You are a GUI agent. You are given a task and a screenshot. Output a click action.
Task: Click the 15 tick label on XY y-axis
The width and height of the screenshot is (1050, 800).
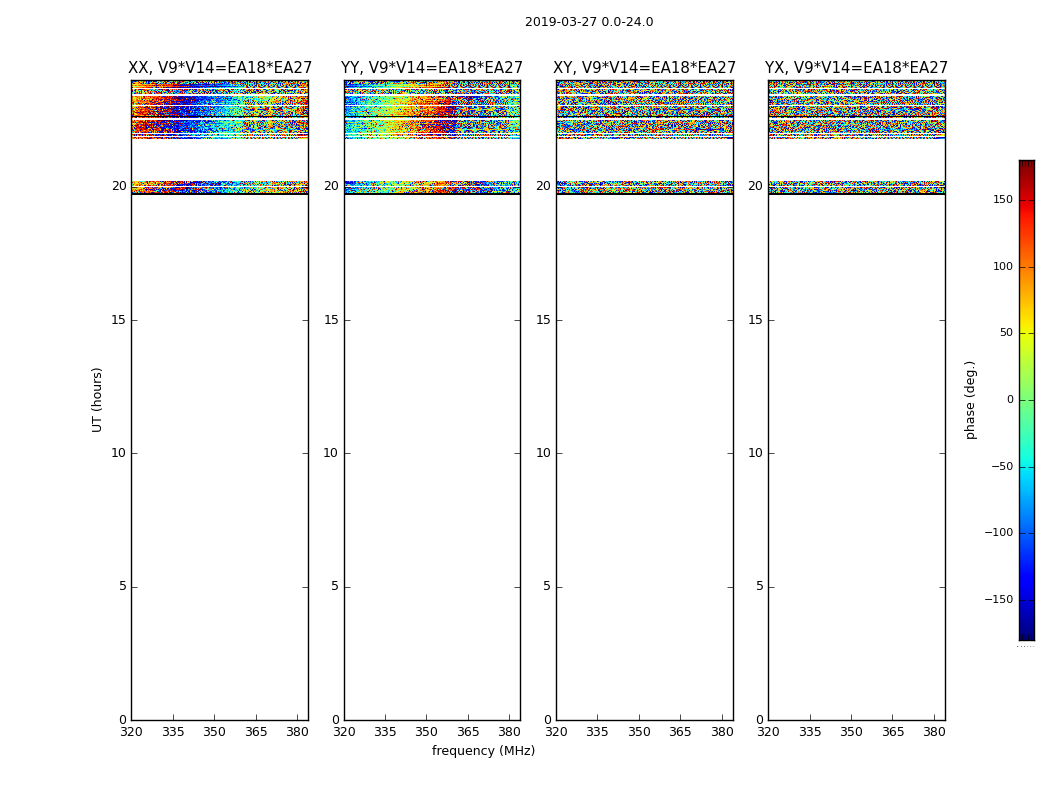(543, 320)
